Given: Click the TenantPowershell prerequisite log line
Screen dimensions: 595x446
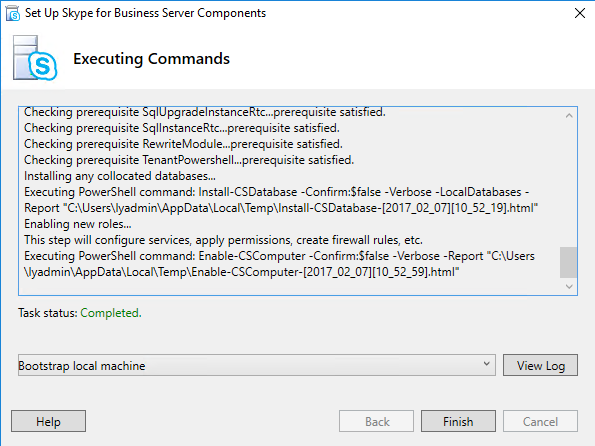Looking at the screenshot, I should [189, 160].
